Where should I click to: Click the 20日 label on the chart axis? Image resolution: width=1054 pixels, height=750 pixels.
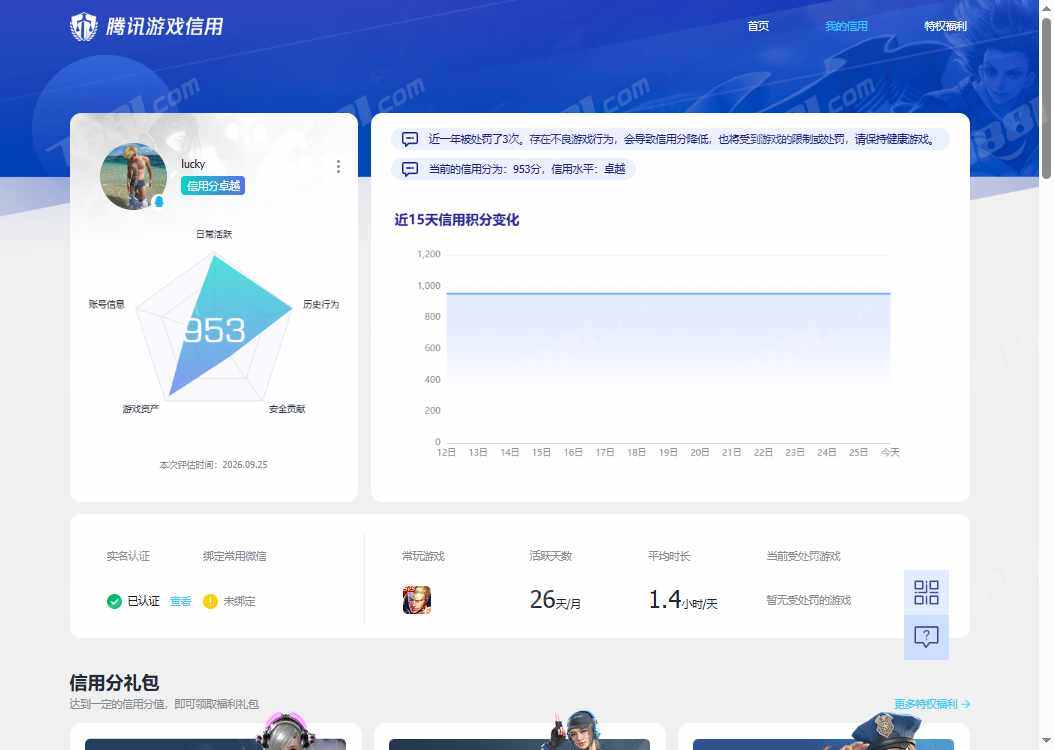pos(699,452)
